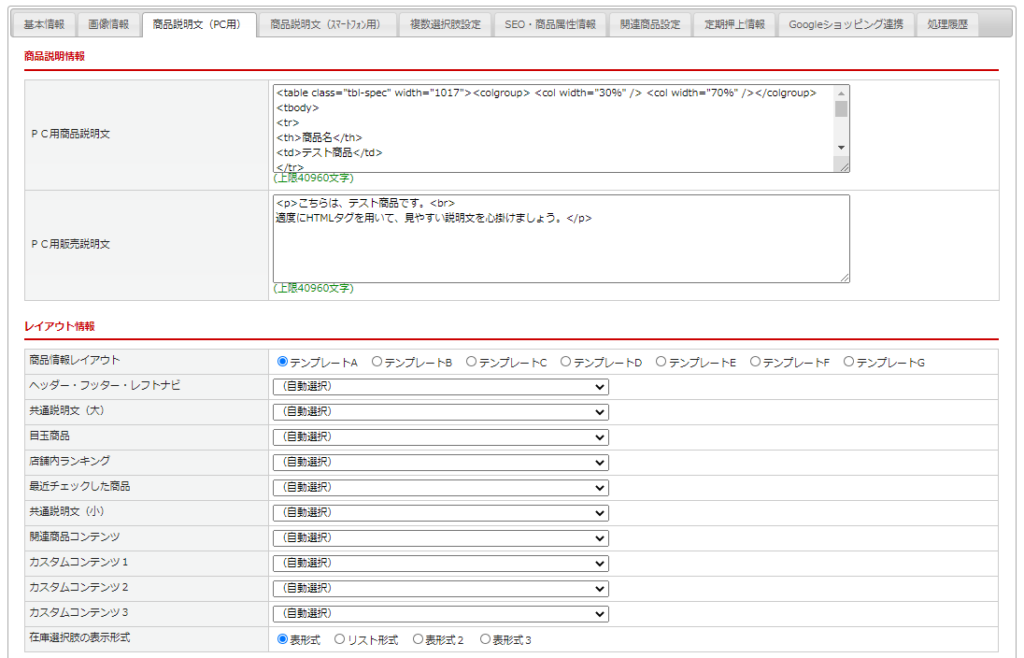Image resolution: width=1024 pixels, height=658 pixels.
Task: Open the 複数選択肢設定 tab
Action: 445,24
